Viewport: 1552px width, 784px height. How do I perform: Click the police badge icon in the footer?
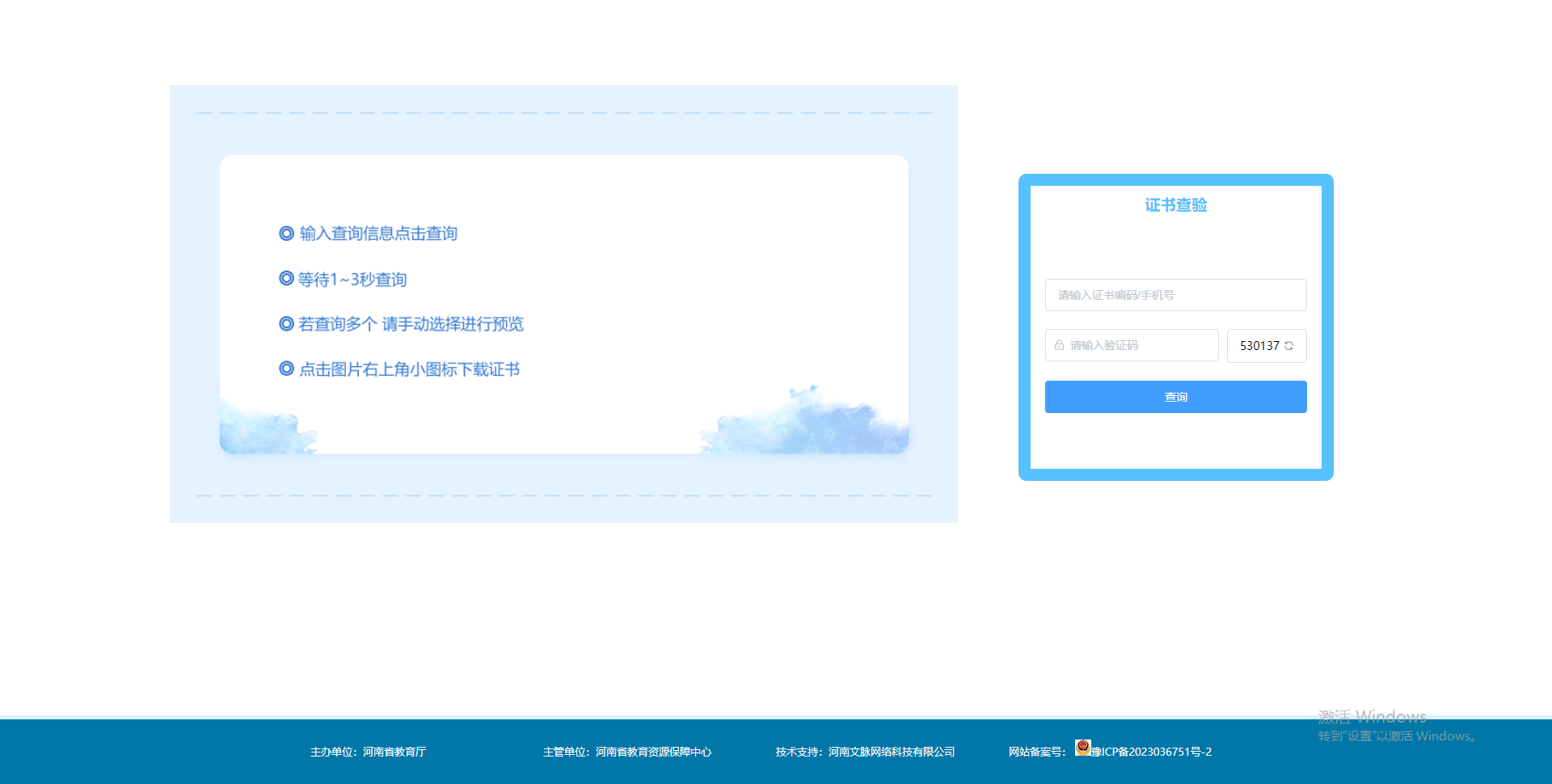point(1082,748)
